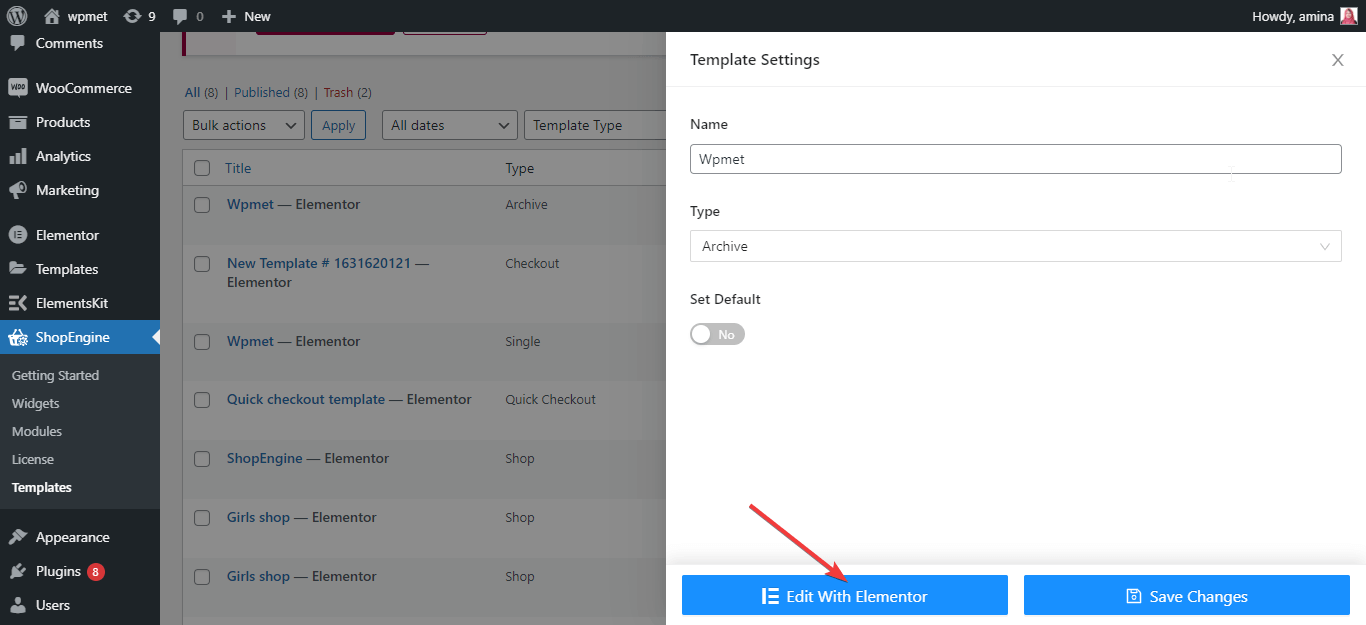The height and width of the screenshot is (625, 1366).
Task: Click the save icon on Save Changes
Action: pos(1134,596)
